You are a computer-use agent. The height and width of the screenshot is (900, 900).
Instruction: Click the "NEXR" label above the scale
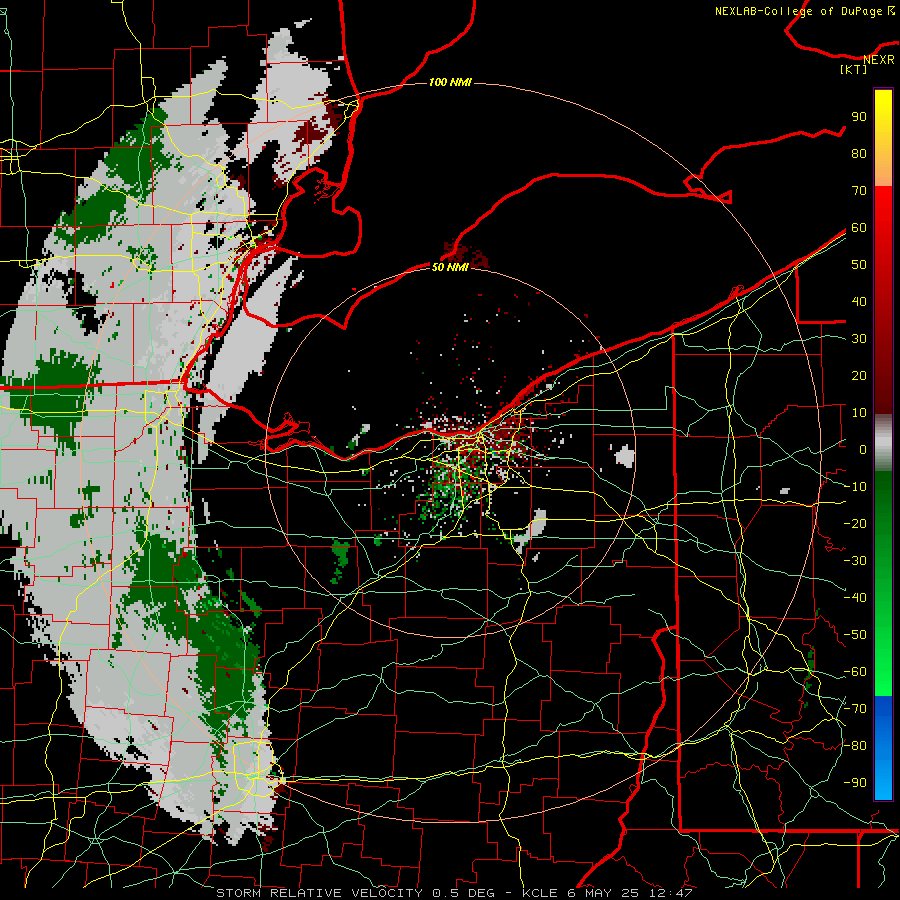pos(878,60)
